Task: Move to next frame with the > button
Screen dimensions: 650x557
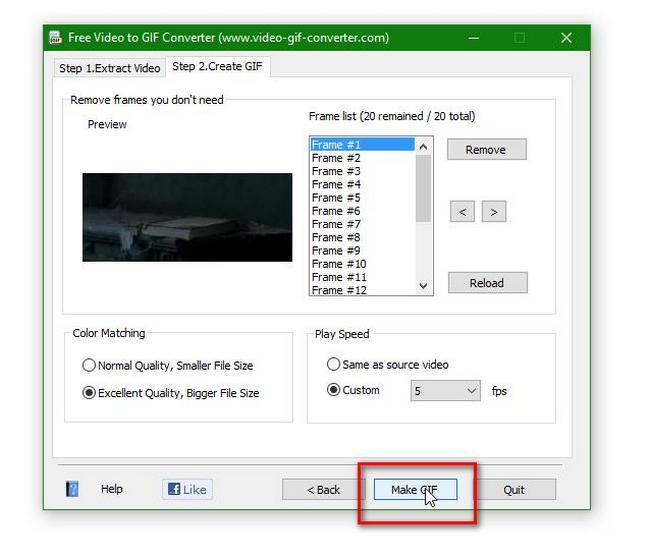Action: coord(494,212)
